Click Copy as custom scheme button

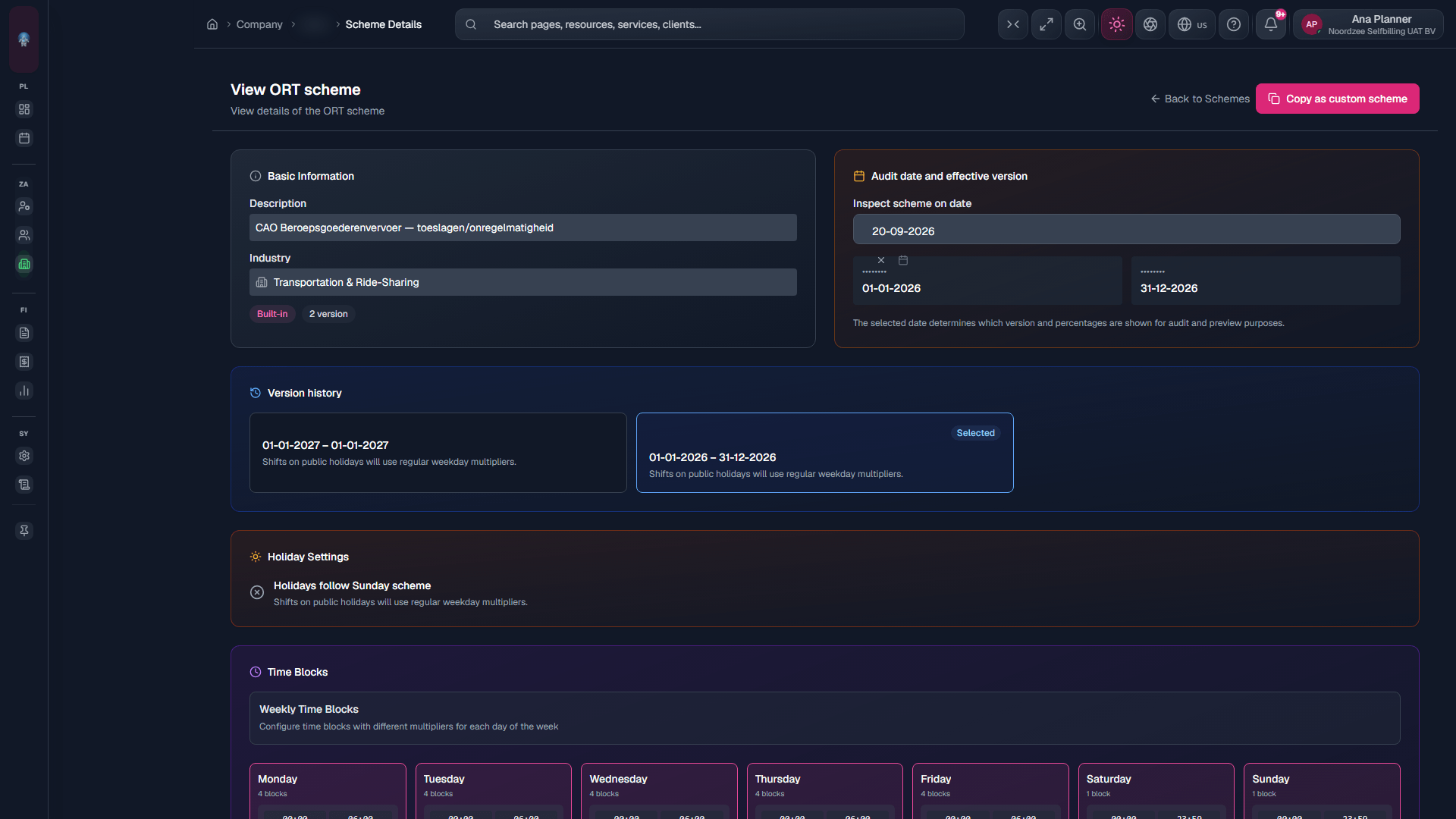coord(1338,99)
